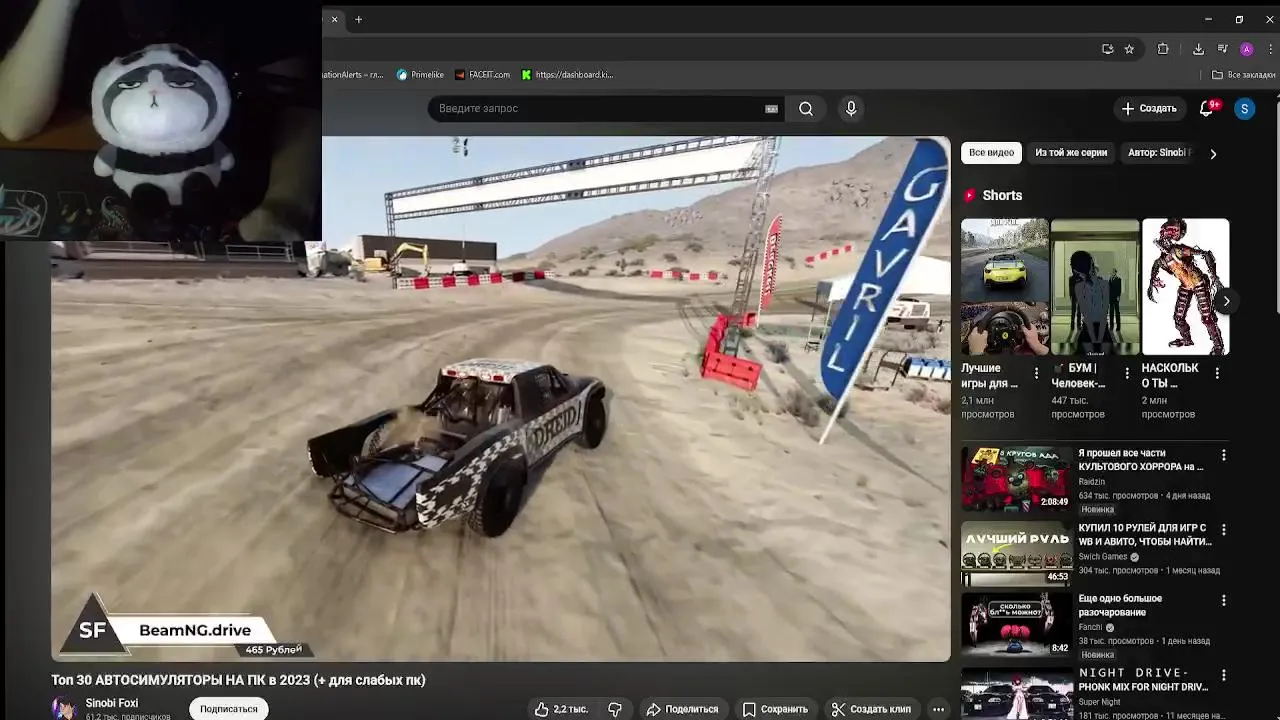Like the video with 2,2 тыс.

(x=561, y=709)
